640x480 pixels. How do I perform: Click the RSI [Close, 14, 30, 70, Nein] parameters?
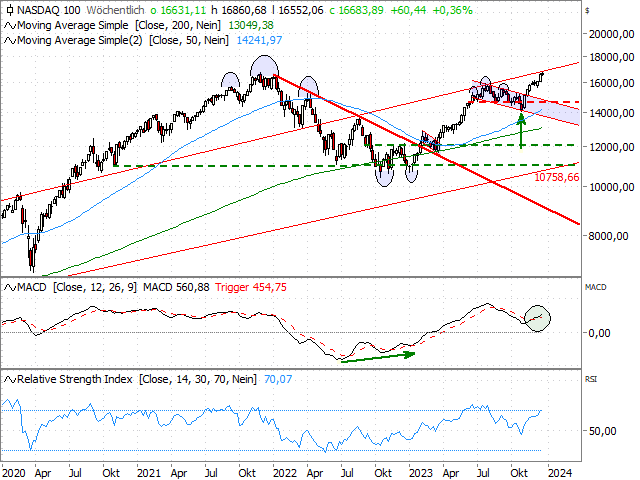(x=198, y=379)
